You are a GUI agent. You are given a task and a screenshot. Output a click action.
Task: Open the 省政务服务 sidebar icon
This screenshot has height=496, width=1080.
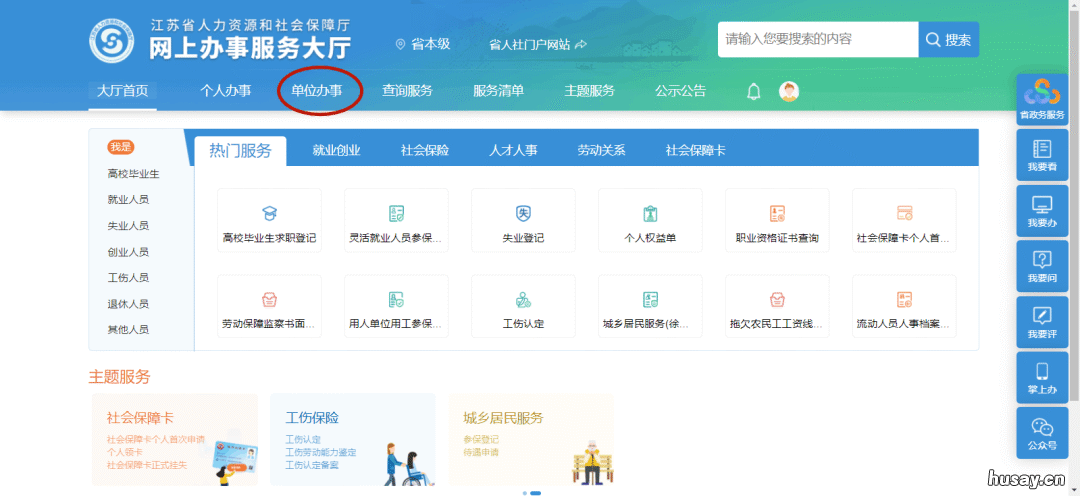pyautogui.click(x=1042, y=99)
